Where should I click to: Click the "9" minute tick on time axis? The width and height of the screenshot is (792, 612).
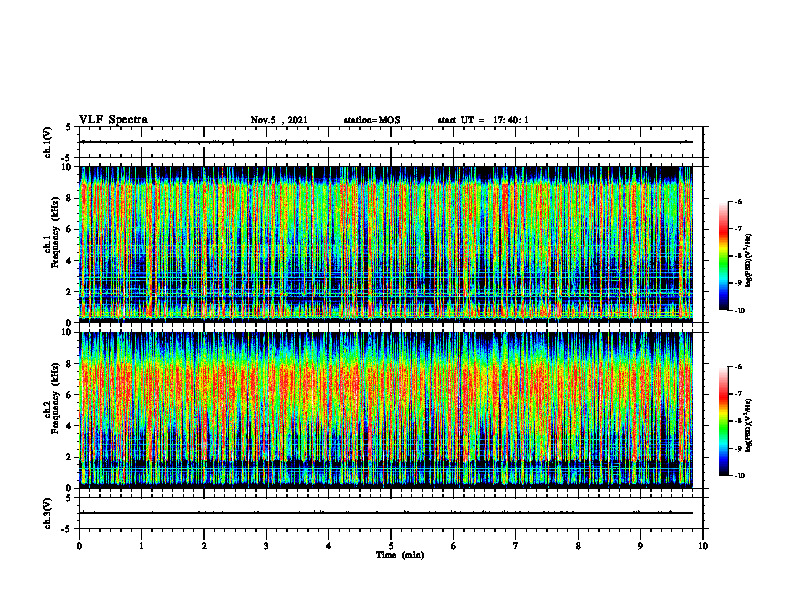coord(640,546)
